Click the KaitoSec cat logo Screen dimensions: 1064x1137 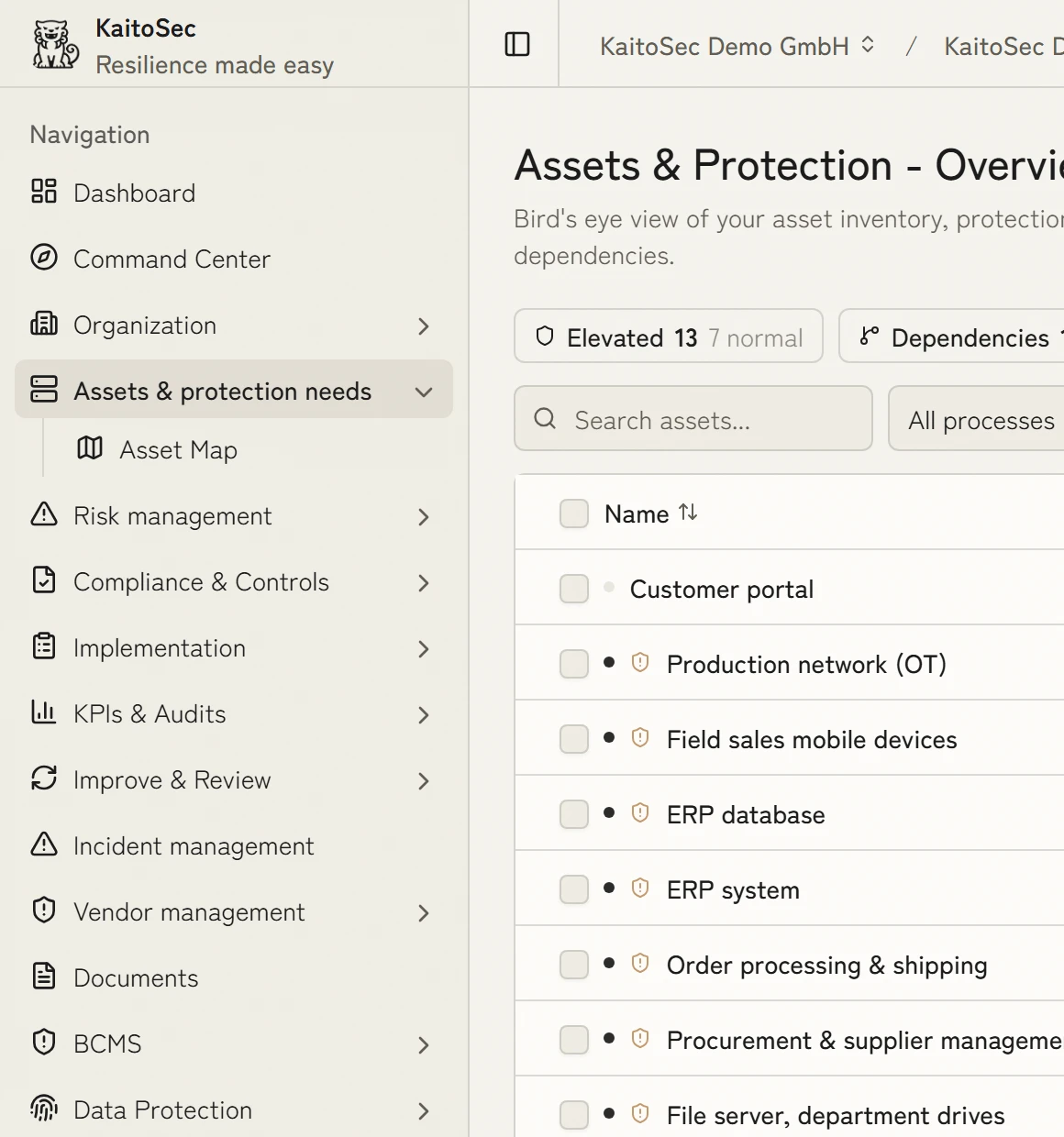coord(55,45)
